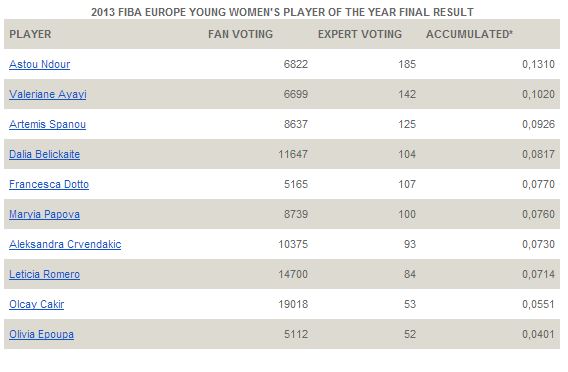Click Olivia Epoupa's accumulated score 0,0401

538,334
